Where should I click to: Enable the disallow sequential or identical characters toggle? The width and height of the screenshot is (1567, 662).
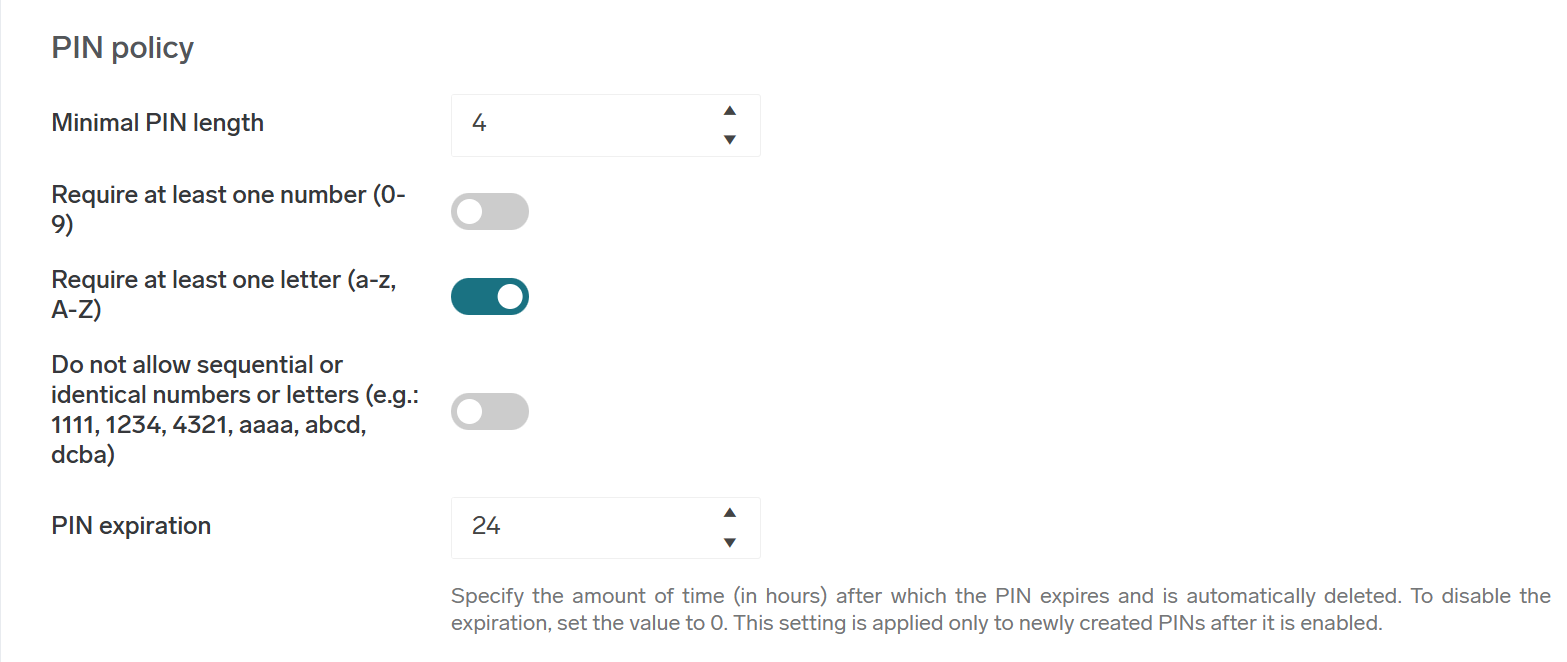pos(490,411)
